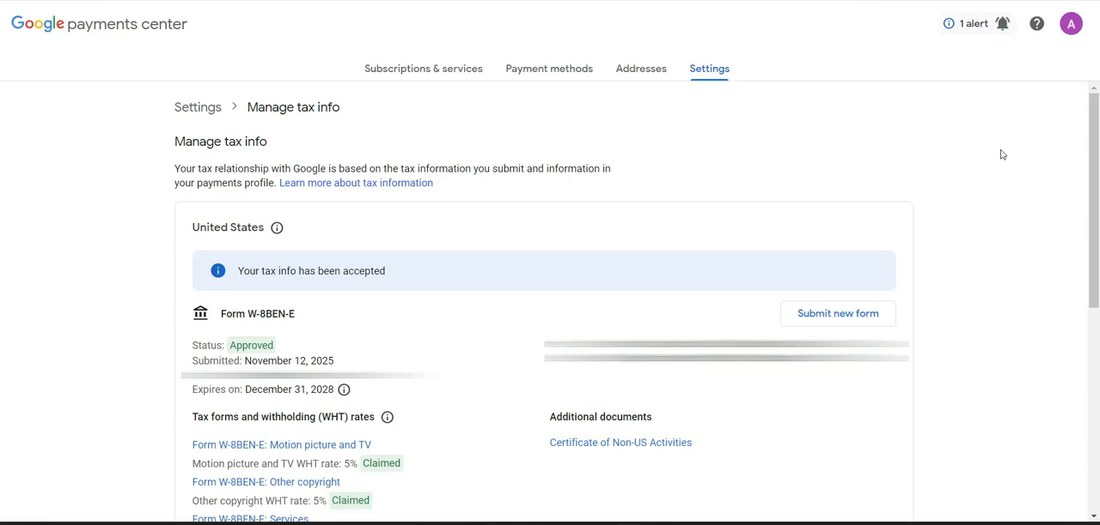
Task: Open Learn more about tax information link
Action: (356, 183)
